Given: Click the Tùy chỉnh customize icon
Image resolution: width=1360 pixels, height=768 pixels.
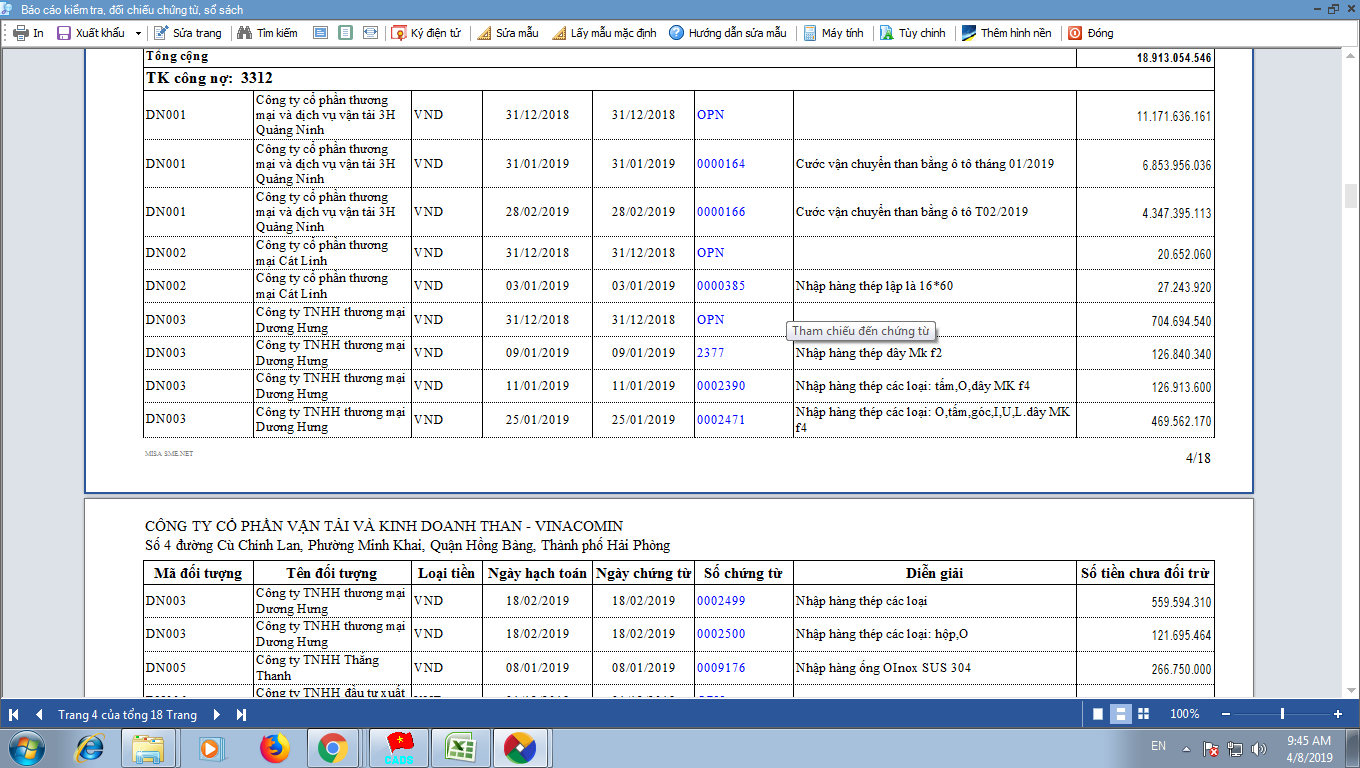Looking at the screenshot, I should (887, 33).
